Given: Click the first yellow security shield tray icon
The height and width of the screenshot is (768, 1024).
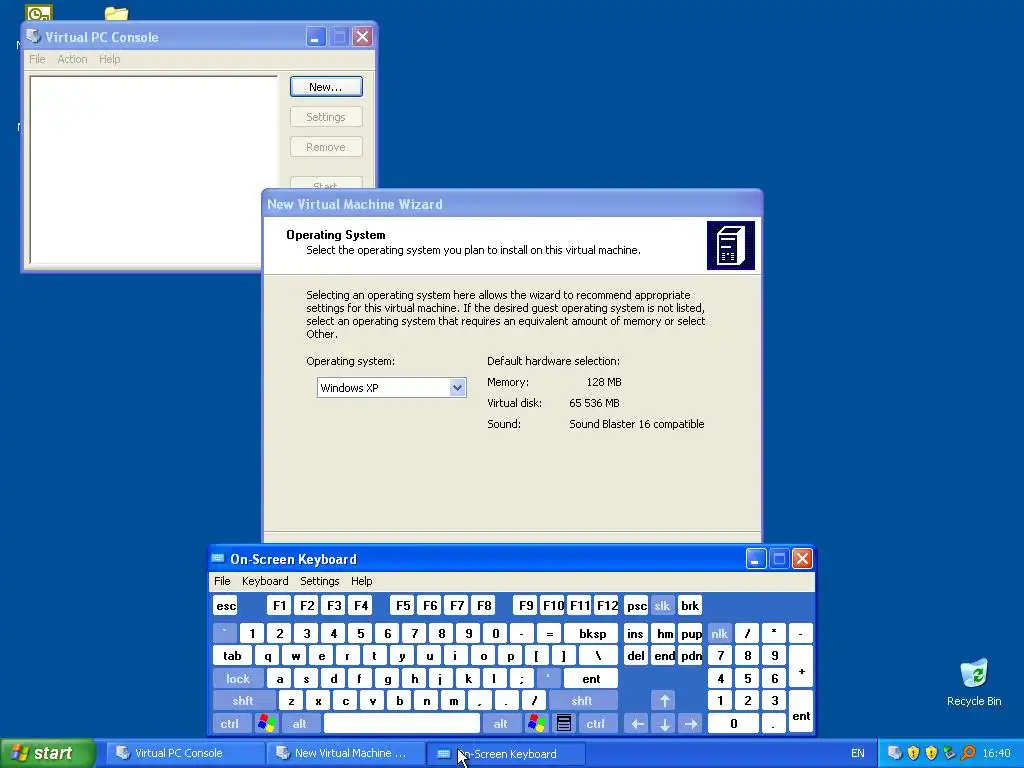Looking at the screenshot, I should pyautogui.click(x=914, y=753).
